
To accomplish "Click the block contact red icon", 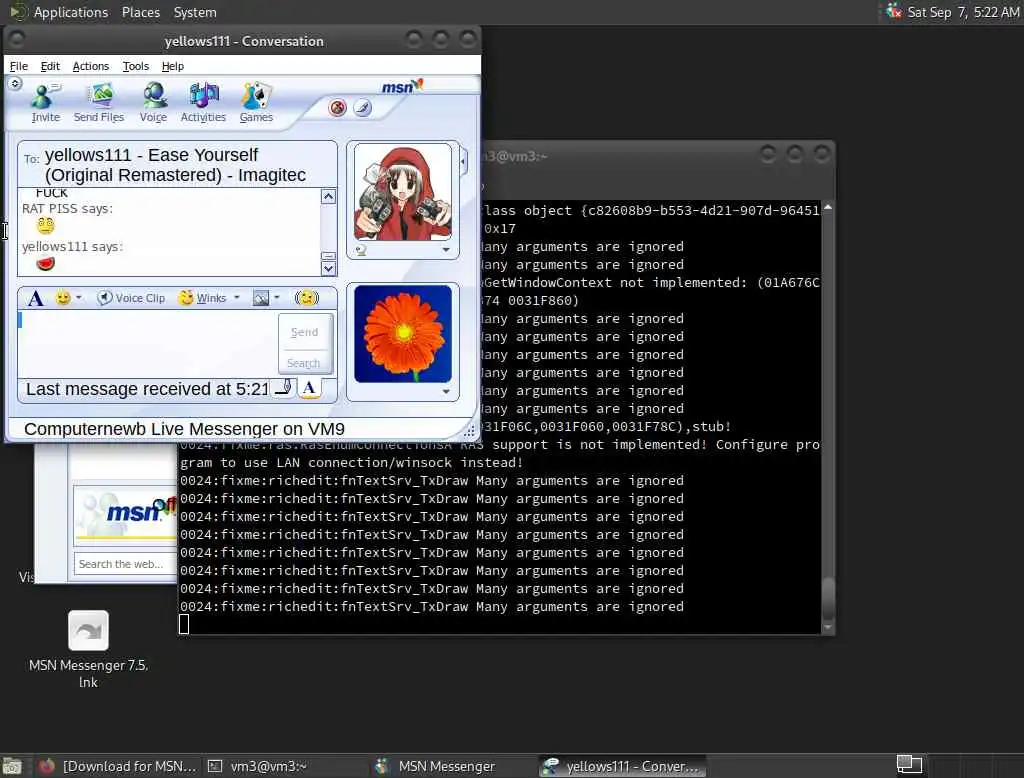I will tap(337, 108).
